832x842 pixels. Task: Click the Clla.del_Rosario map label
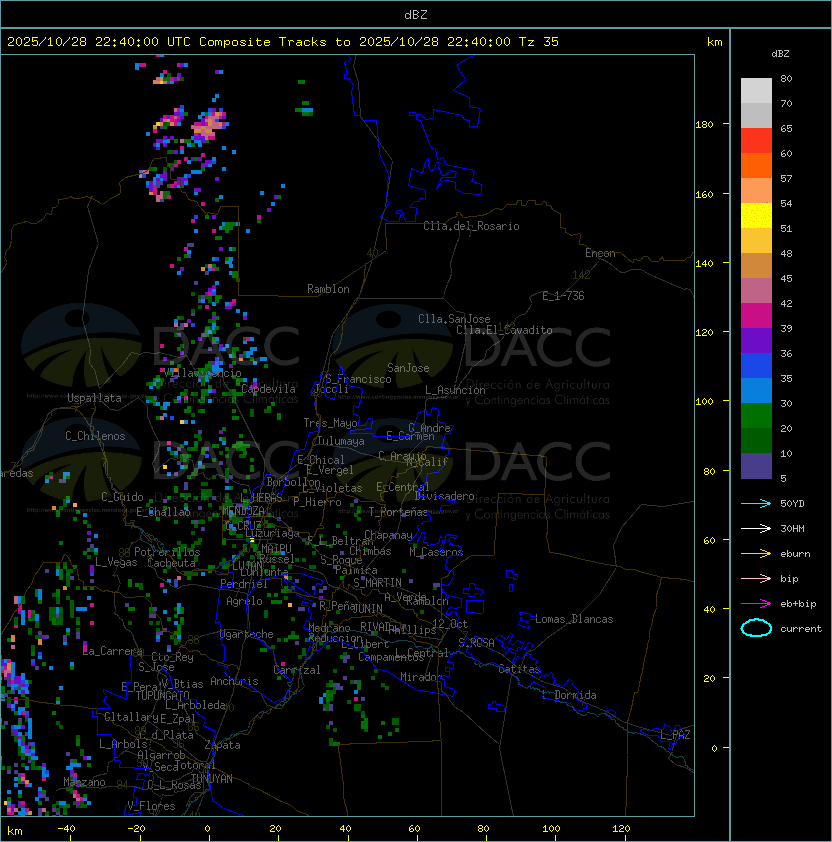471,226
